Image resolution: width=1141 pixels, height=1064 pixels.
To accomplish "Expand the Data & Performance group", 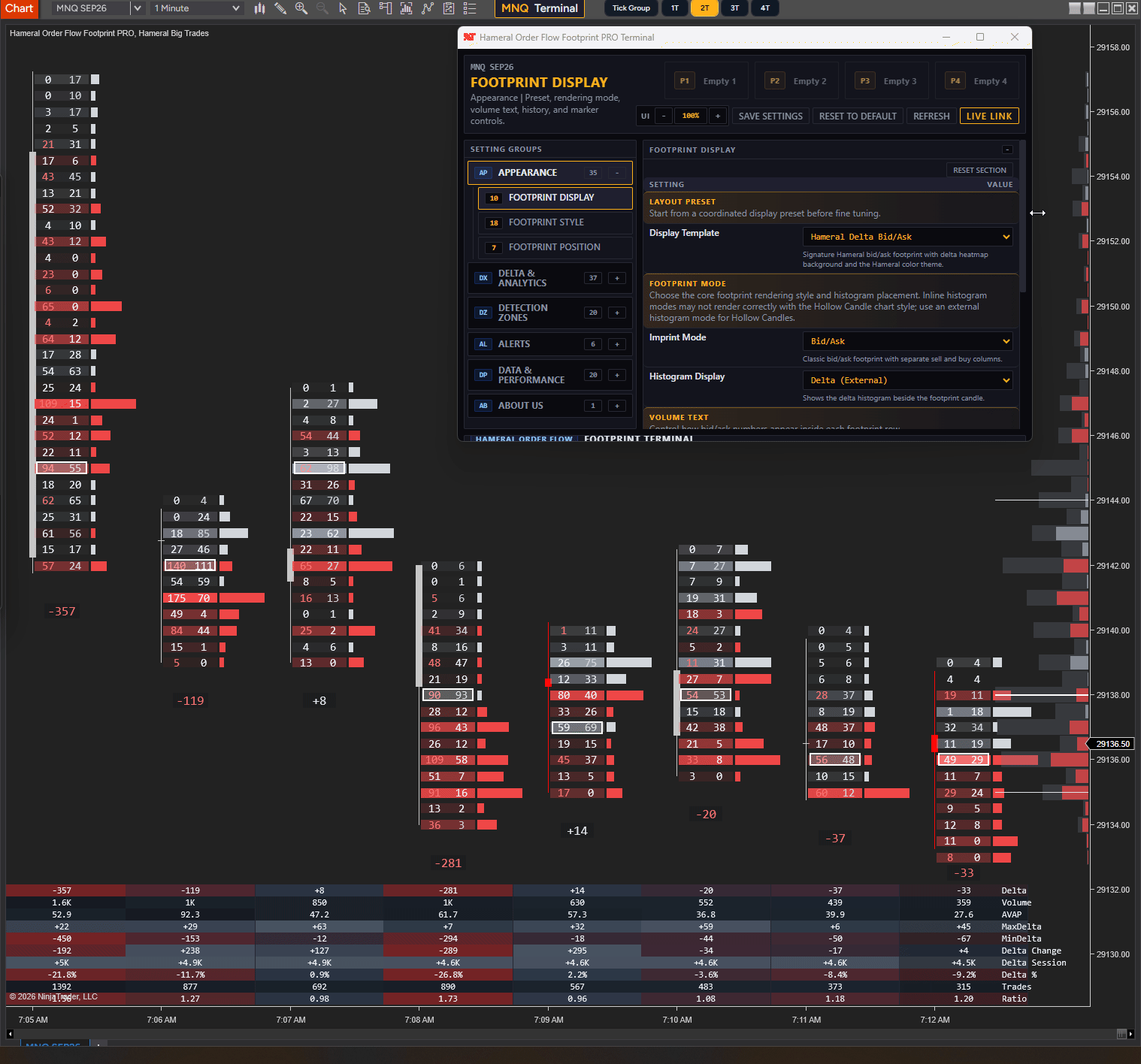I will pyautogui.click(x=617, y=375).
